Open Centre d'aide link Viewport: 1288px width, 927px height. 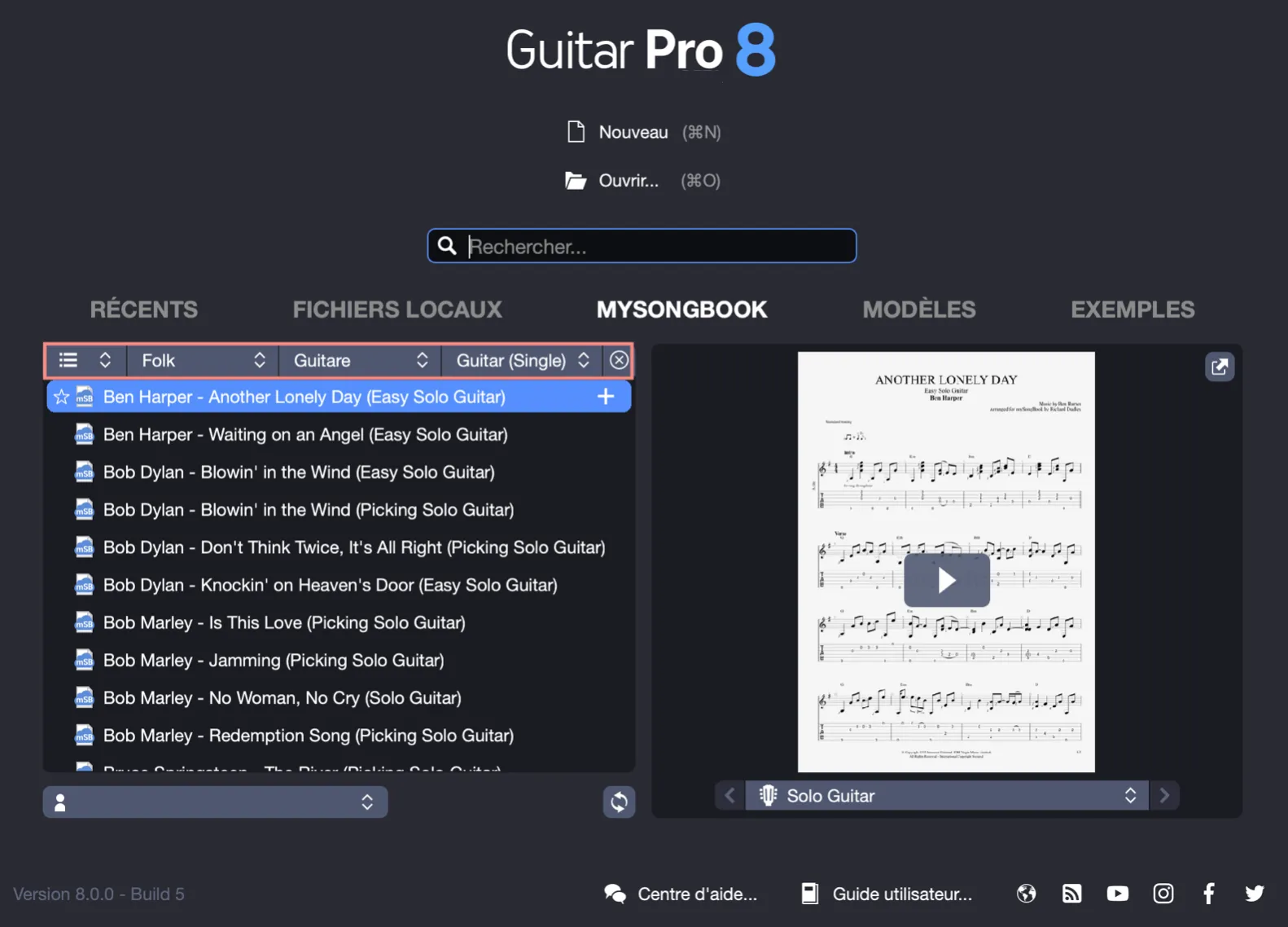pos(697,894)
